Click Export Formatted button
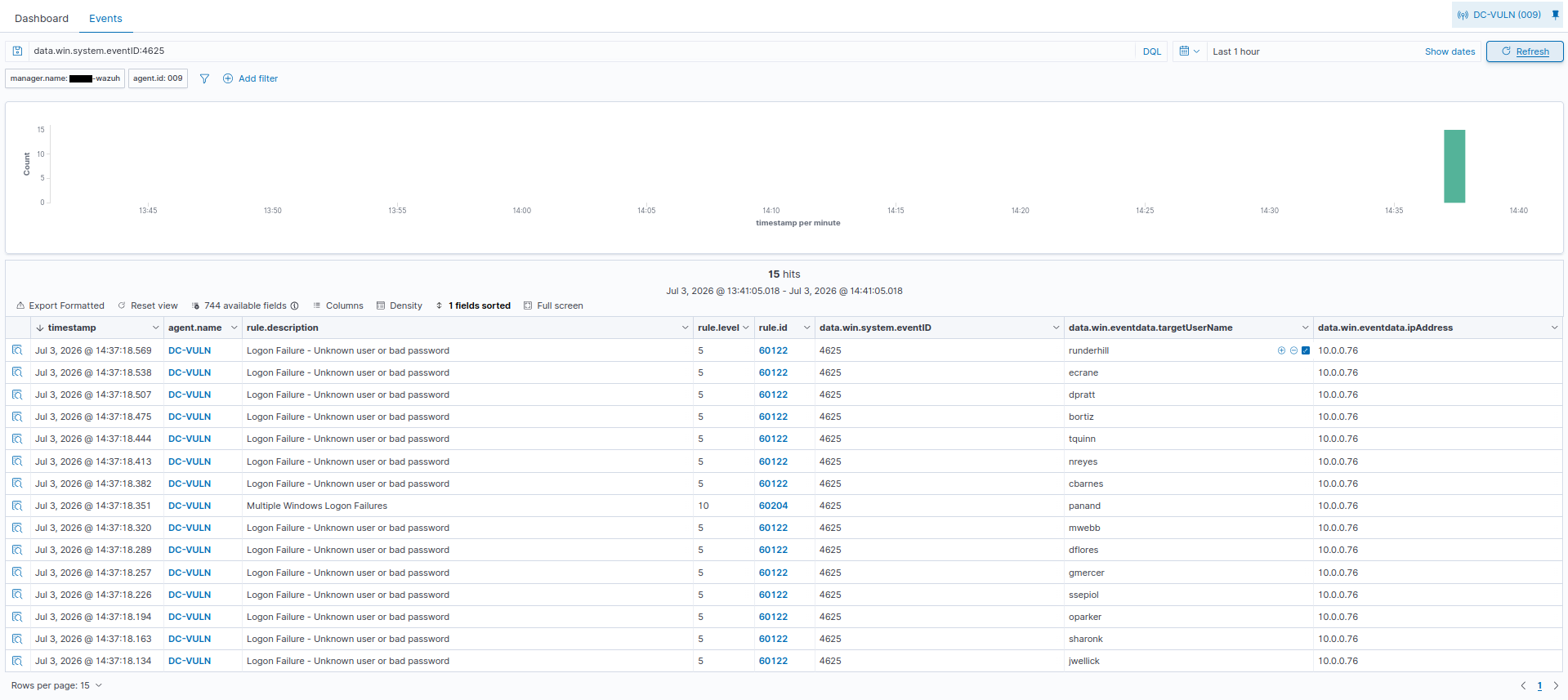The width and height of the screenshot is (1568, 700). pos(60,305)
